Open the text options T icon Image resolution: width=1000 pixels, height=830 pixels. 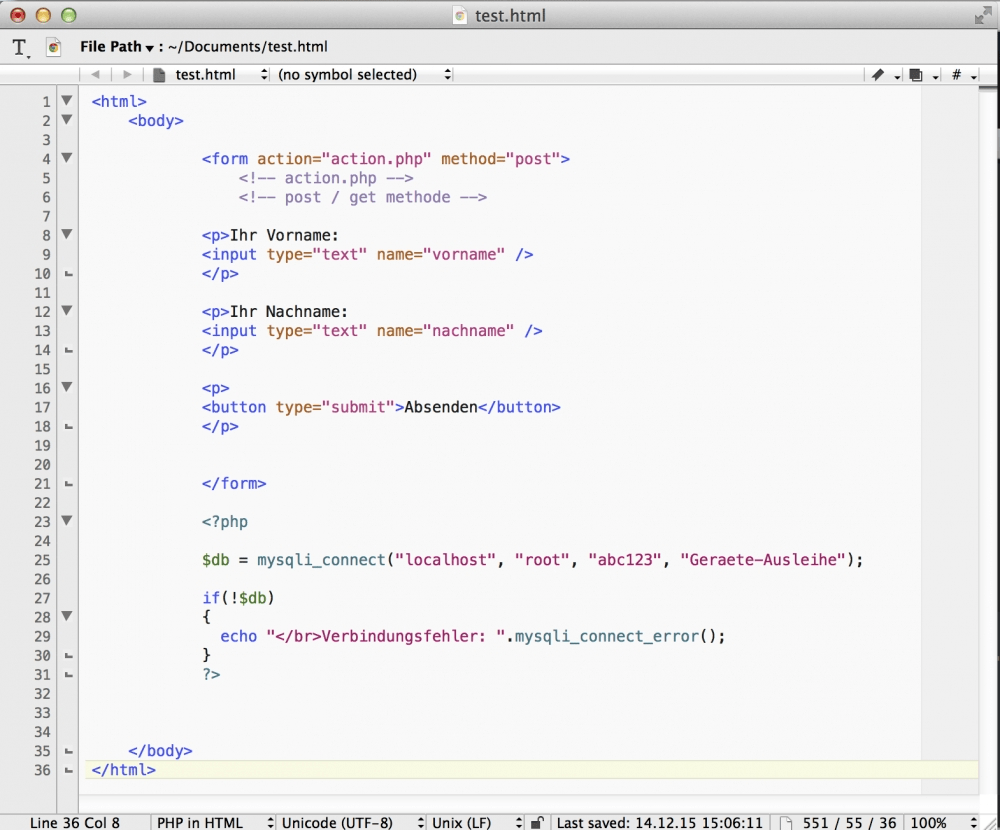click(x=20, y=47)
